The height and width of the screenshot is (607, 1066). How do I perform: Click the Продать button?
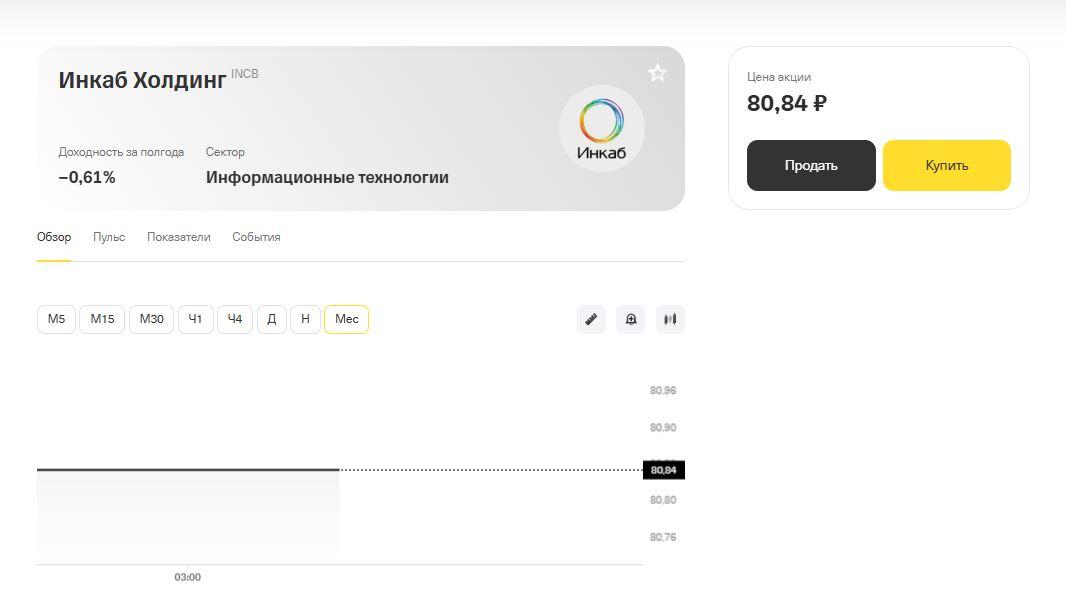pyautogui.click(x=811, y=165)
